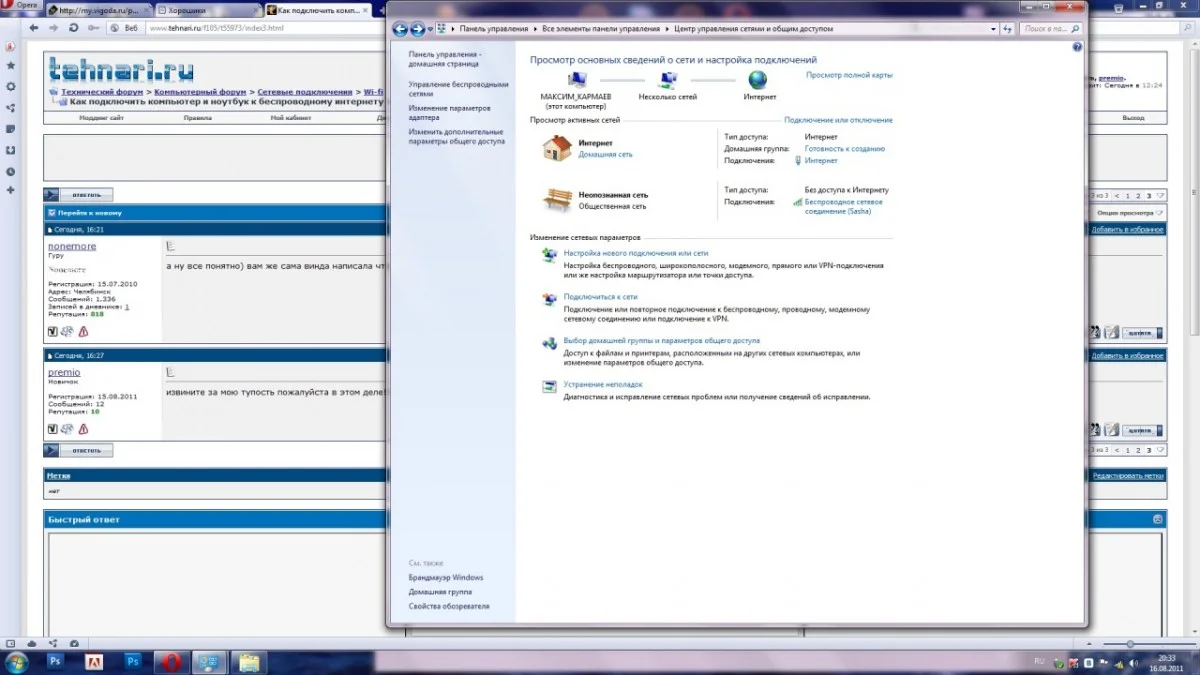Click top ответить reply button
The height and width of the screenshot is (675, 1200).
point(78,195)
